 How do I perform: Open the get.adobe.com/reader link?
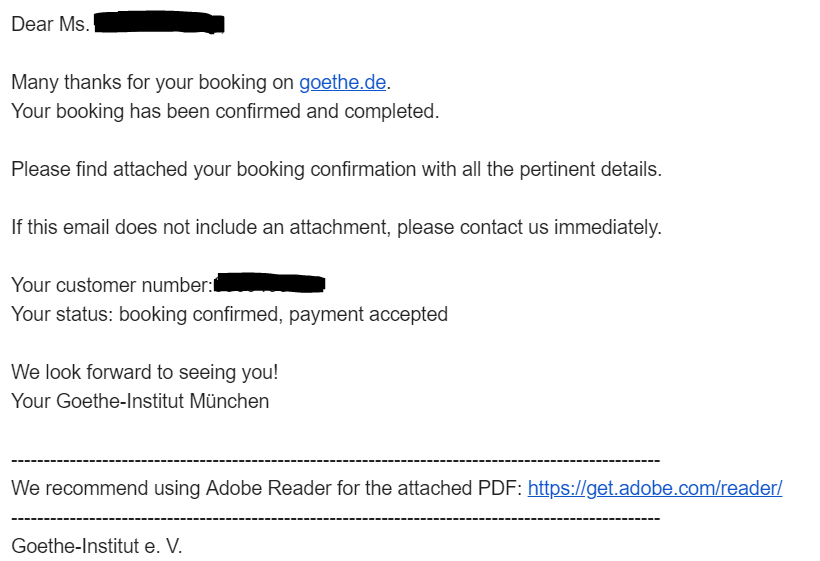(x=654, y=488)
